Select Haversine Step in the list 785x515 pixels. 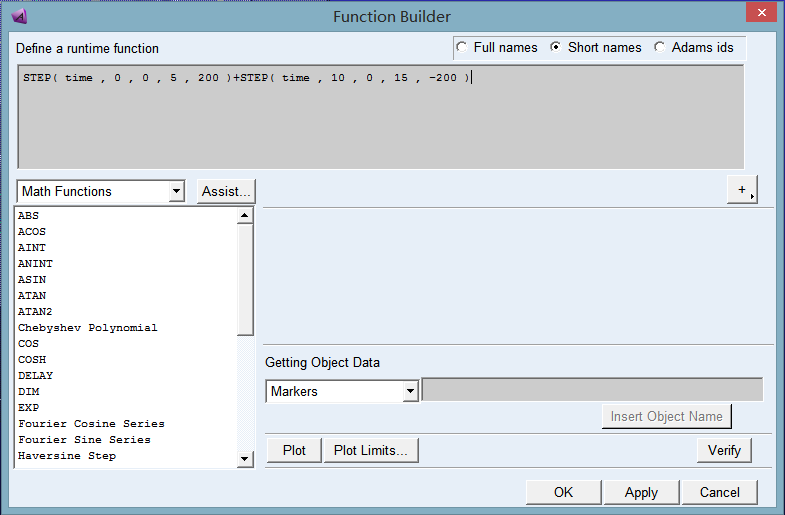click(67, 455)
